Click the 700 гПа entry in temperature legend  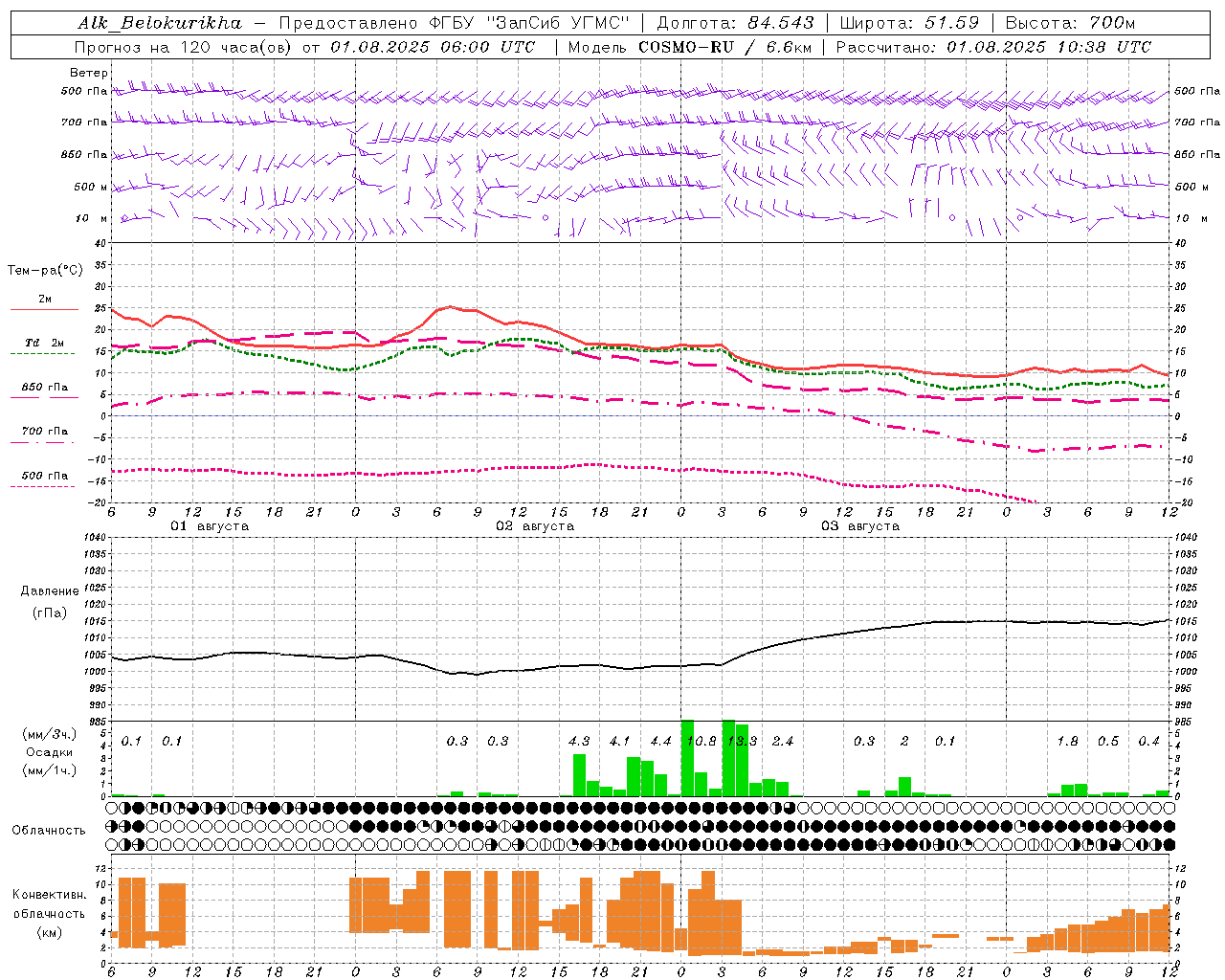pyautogui.click(x=44, y=432)
